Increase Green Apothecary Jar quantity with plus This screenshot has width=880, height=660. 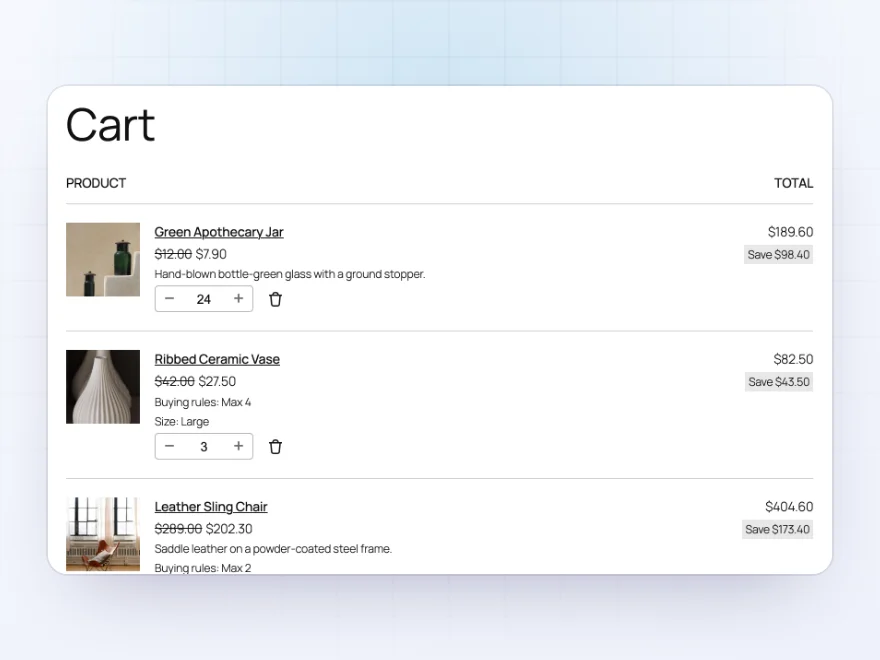239,299
